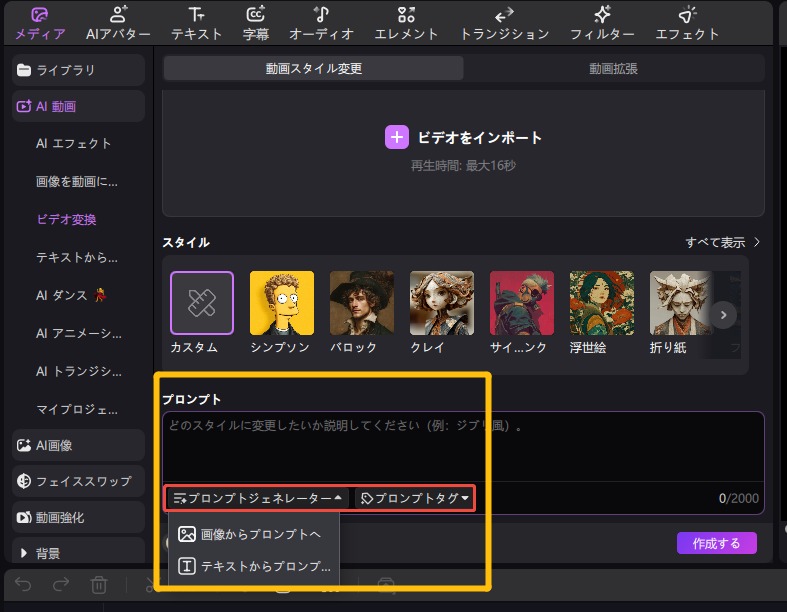Choose 画像からプロンプトへ from menu
Image resolution: width=787 pixels, height=612 pixels.
[x=249, y=534]
